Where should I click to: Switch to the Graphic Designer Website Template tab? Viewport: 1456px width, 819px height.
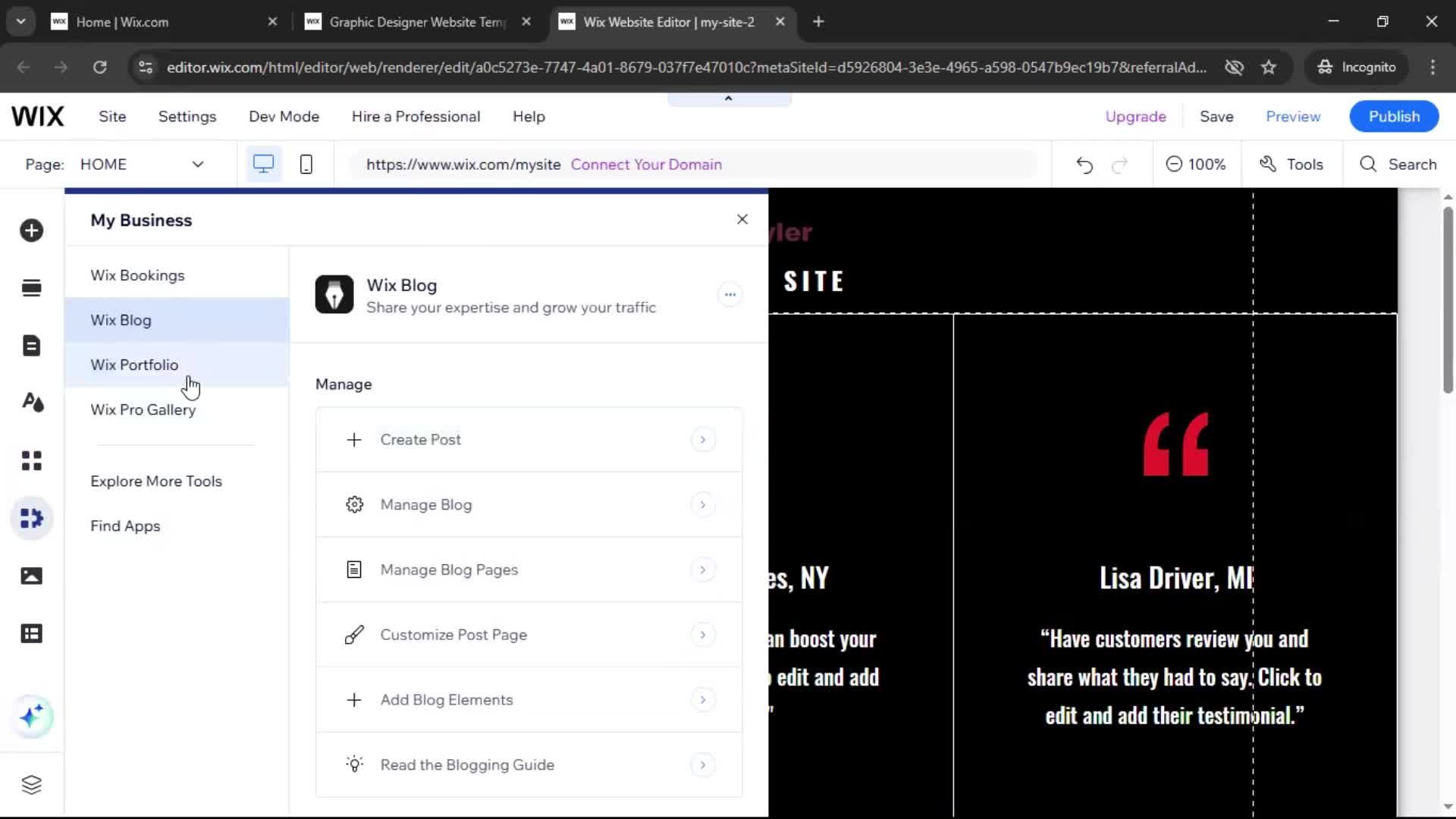pos(416,22)
